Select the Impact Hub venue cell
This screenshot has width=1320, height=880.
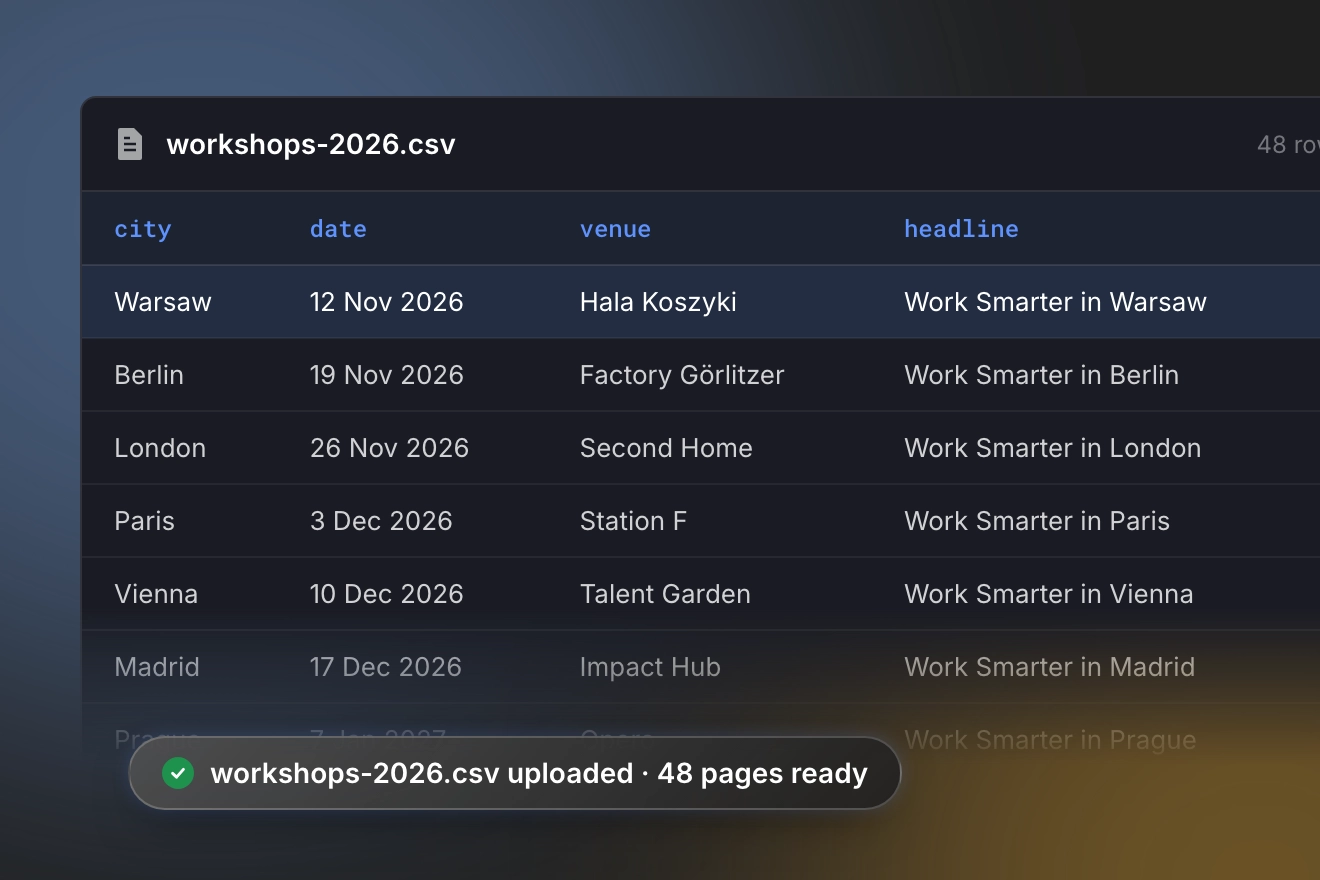click(x=650, y=667)
